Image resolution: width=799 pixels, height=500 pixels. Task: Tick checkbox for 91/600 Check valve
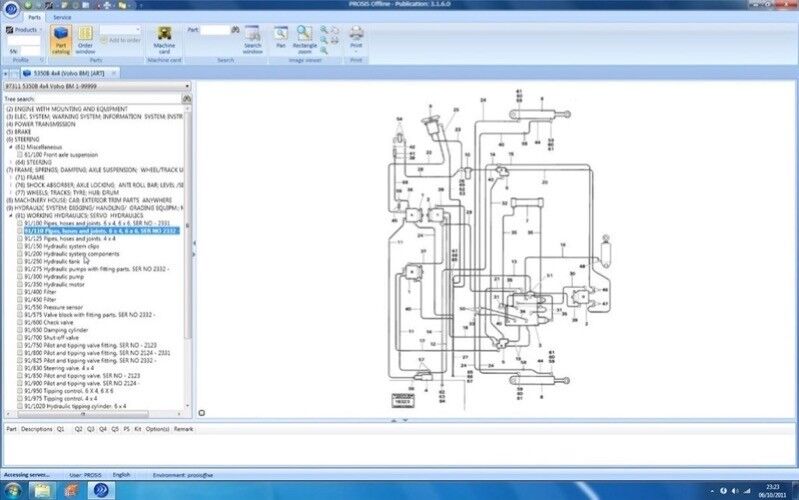click(x=20, y=321)
